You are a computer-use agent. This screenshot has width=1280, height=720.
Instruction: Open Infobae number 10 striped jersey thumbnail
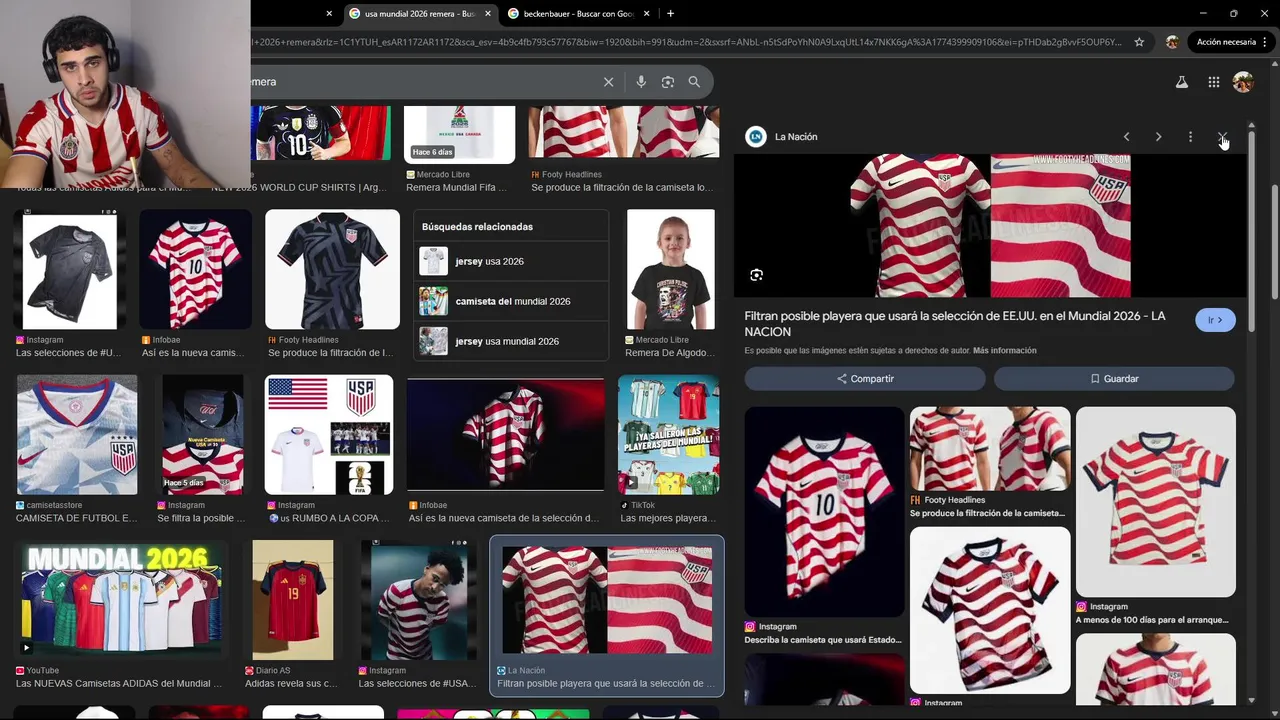pos(195,269)
